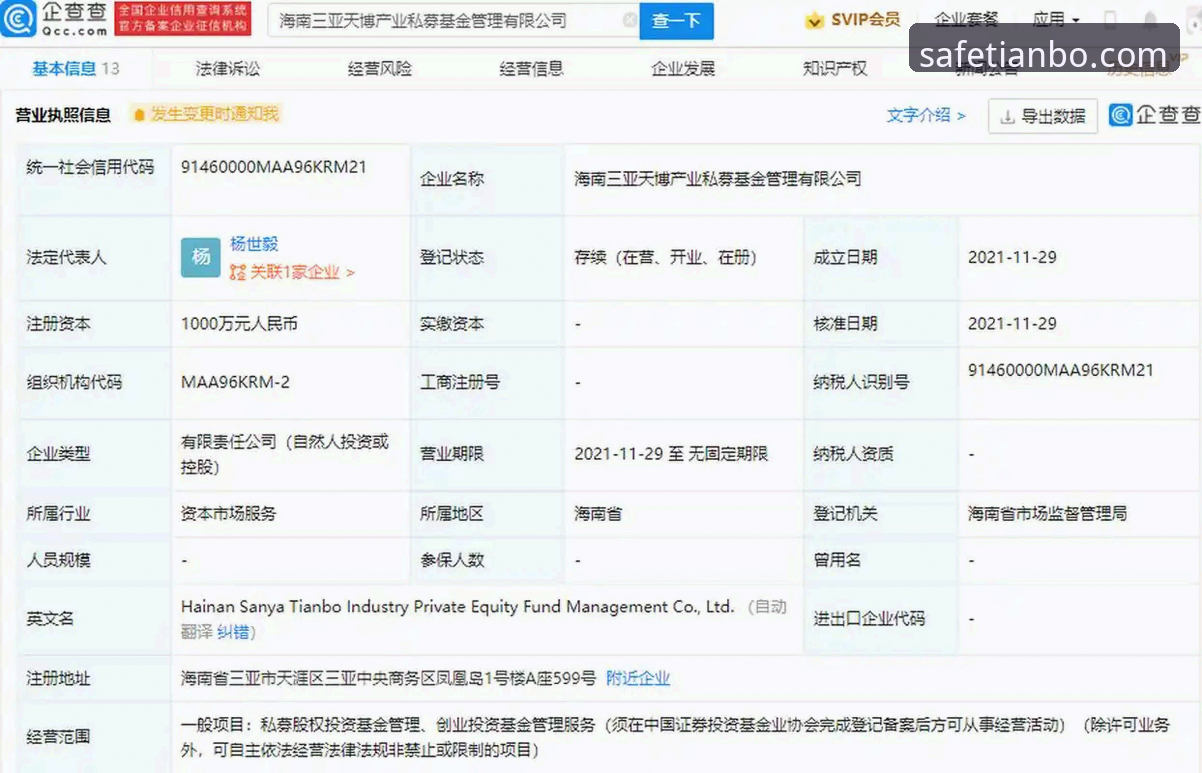
Task: Click the related-enterprise icon before 关联1家企业
Action: 237,272
